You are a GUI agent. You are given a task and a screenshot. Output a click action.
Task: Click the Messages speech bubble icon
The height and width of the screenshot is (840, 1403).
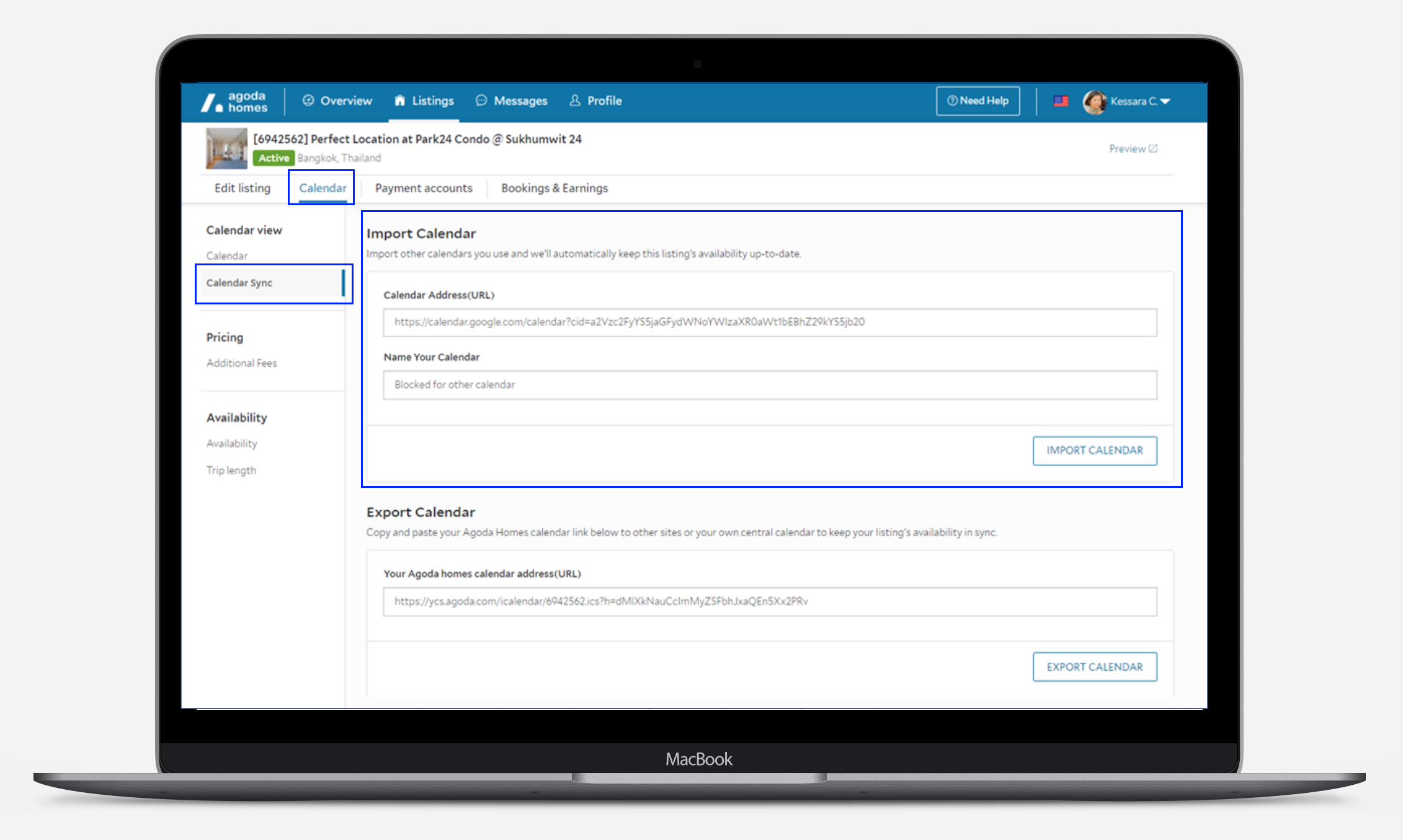(x=481, y=100)
